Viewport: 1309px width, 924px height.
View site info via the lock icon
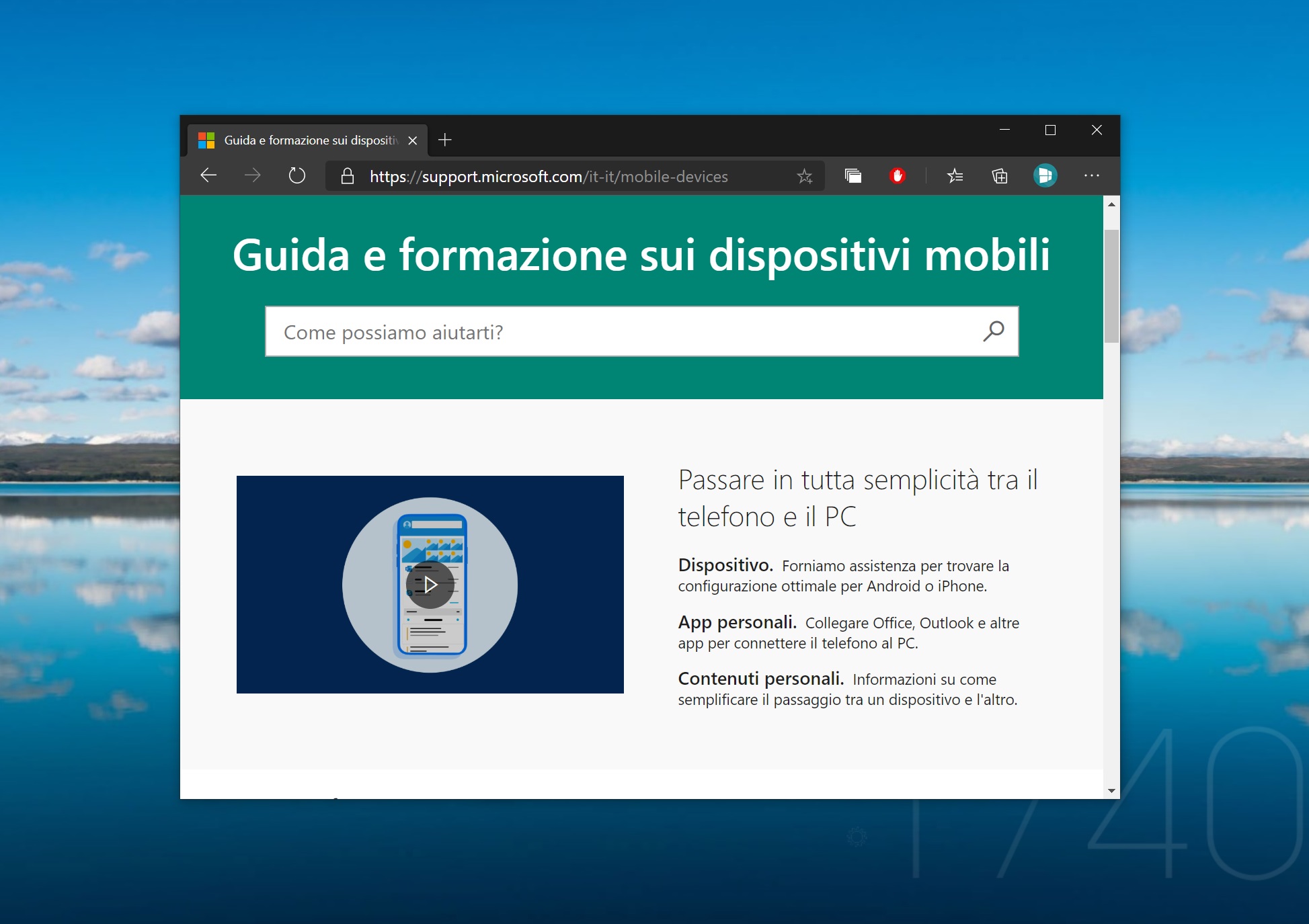tap(347, 176)
